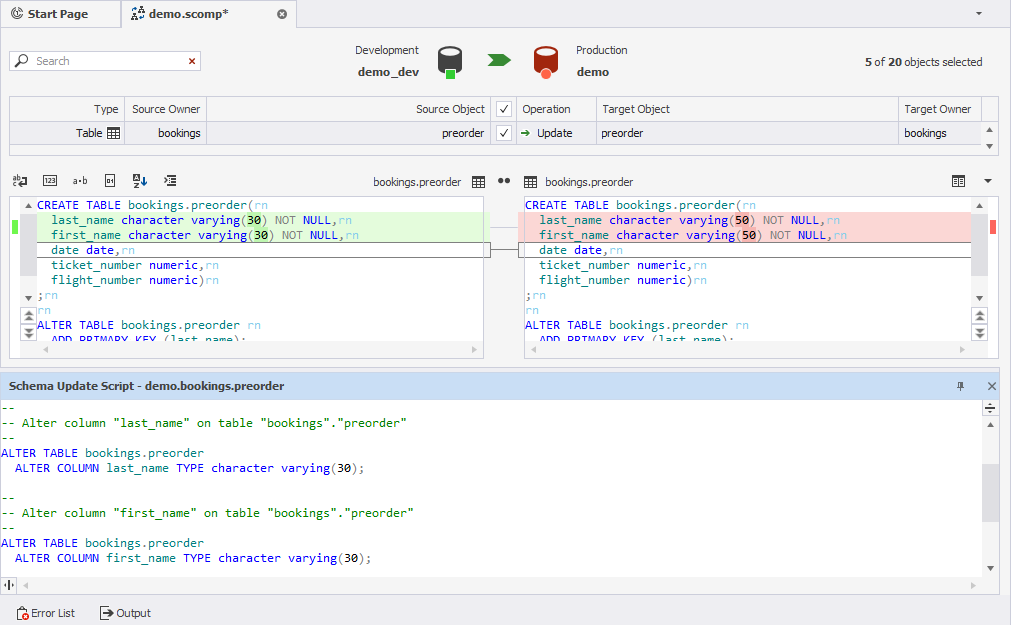Click the splitter toggle icon at script bottom-left
Screen dimensions: 1011x625
coord(9,585)
